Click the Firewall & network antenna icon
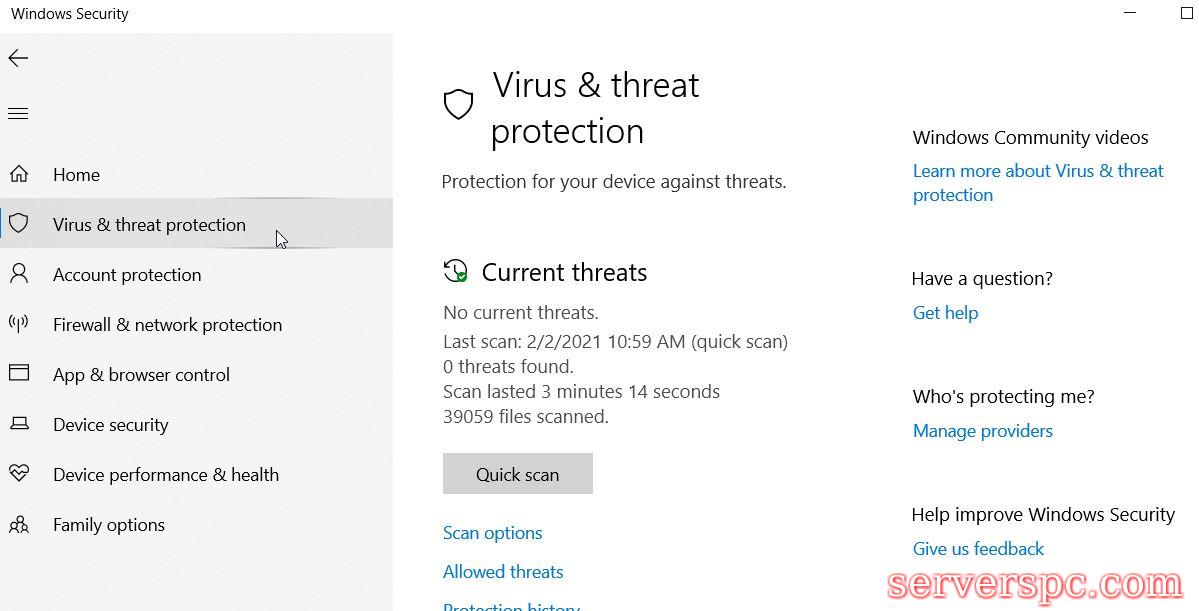The image size is (1199, 611). click(18, 324)
